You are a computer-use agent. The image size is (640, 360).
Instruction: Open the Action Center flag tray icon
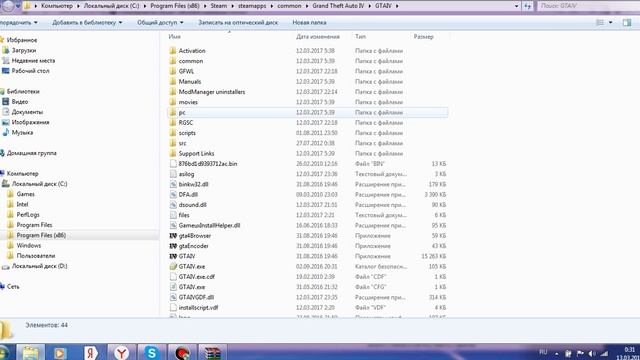580,353
